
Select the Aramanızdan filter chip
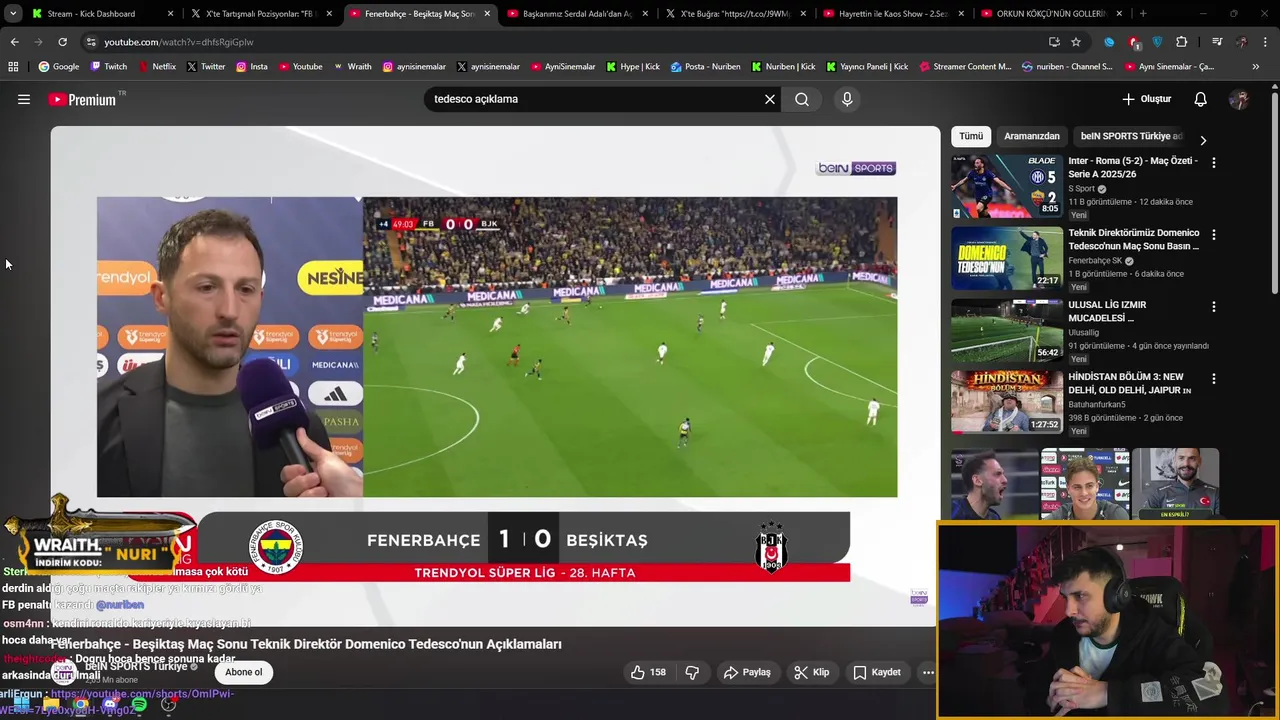[1031, 136]
